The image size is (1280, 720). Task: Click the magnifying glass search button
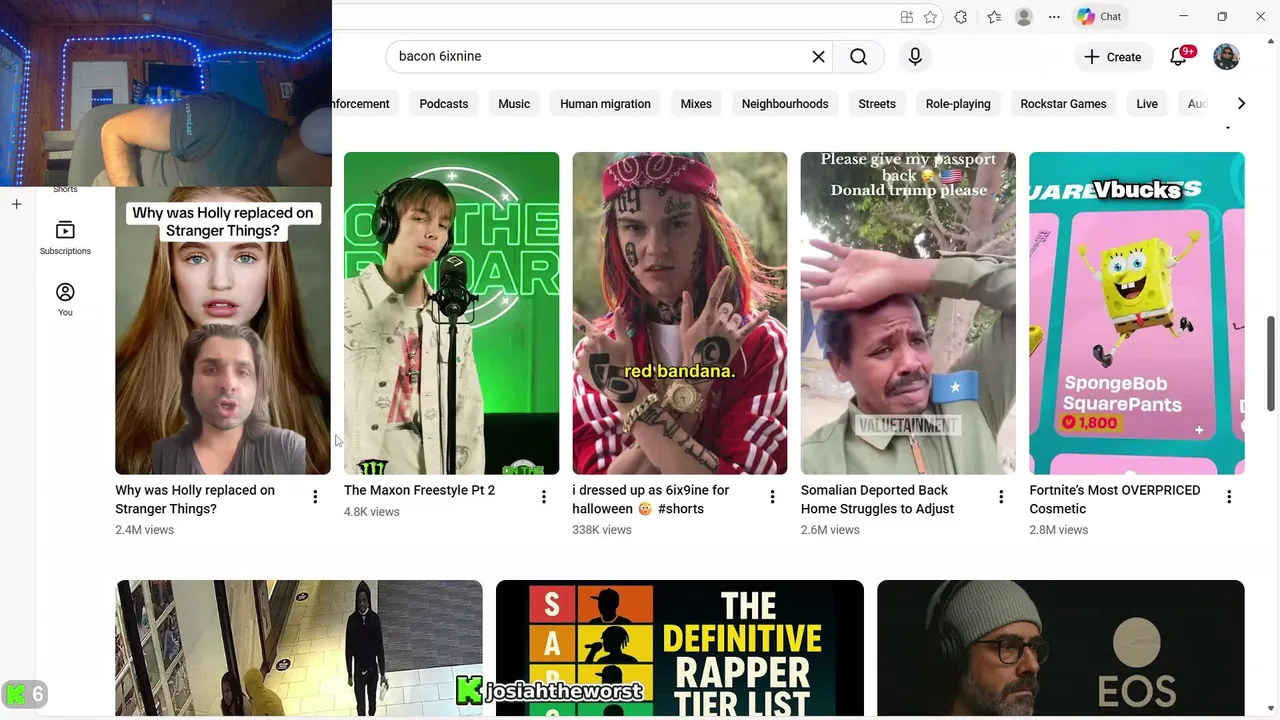(x=858, y=57)
